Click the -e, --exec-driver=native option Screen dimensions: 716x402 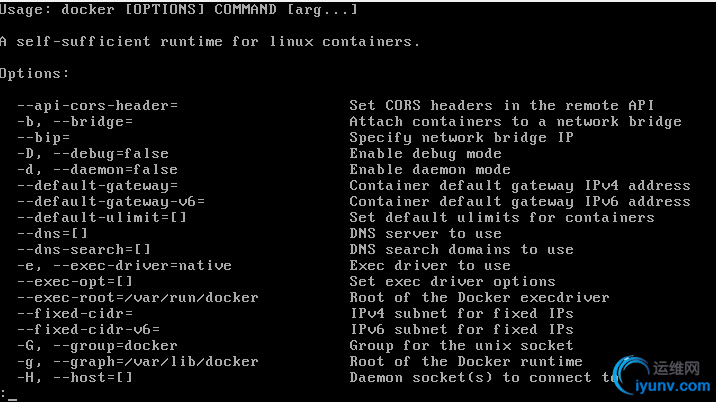(x=124, y=265)
